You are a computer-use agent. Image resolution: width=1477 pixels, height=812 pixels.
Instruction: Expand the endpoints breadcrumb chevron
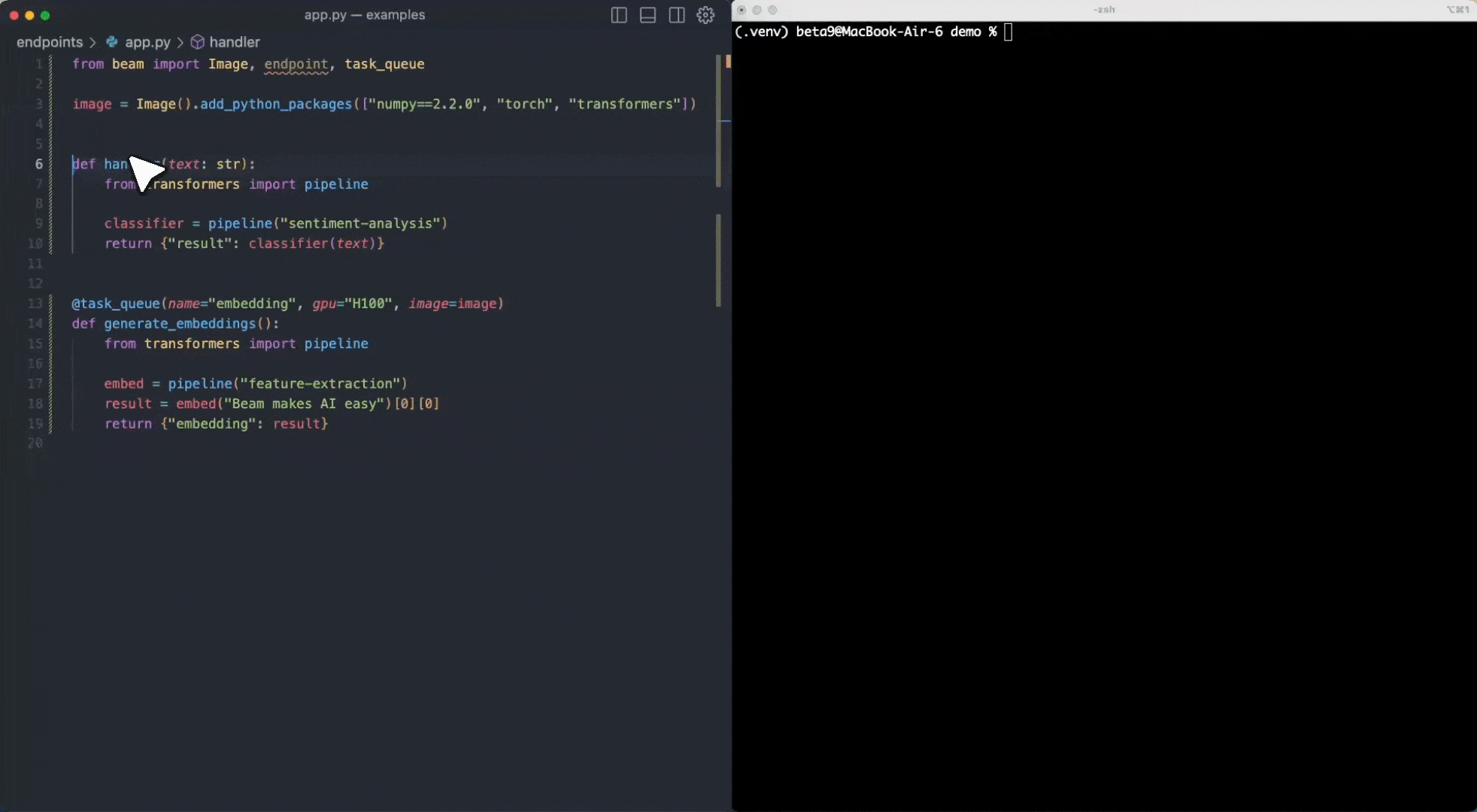coord(93,42)
